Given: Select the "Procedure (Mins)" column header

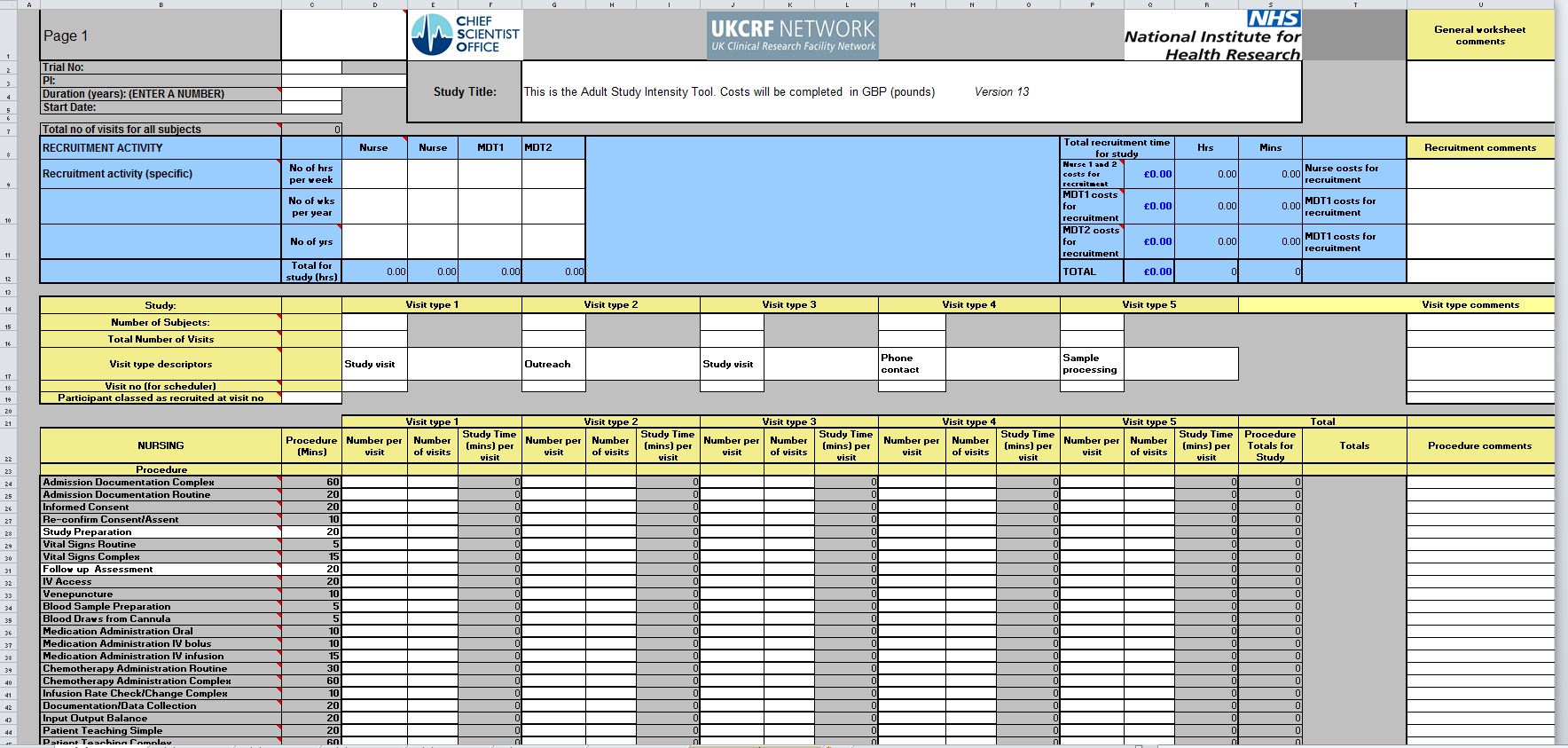Looking at the screenshot, I should point(311,445).
